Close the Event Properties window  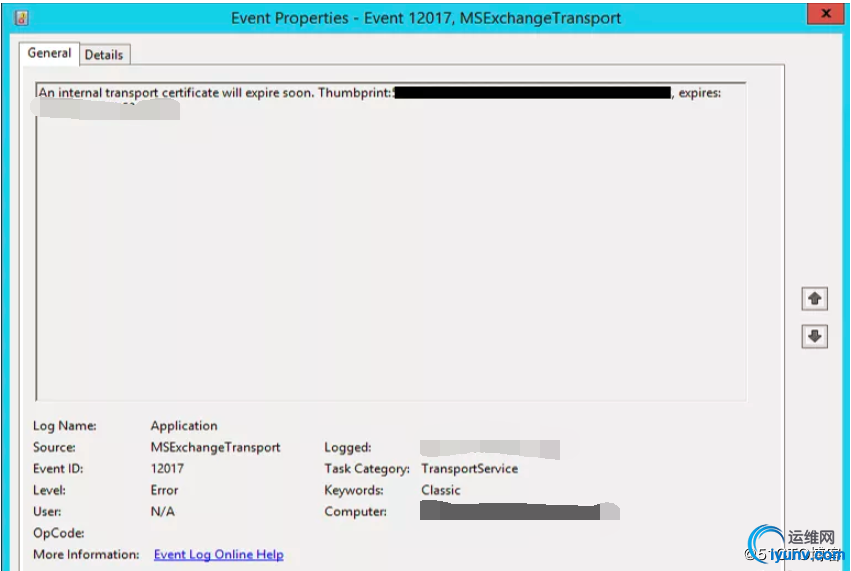[825, 14]
